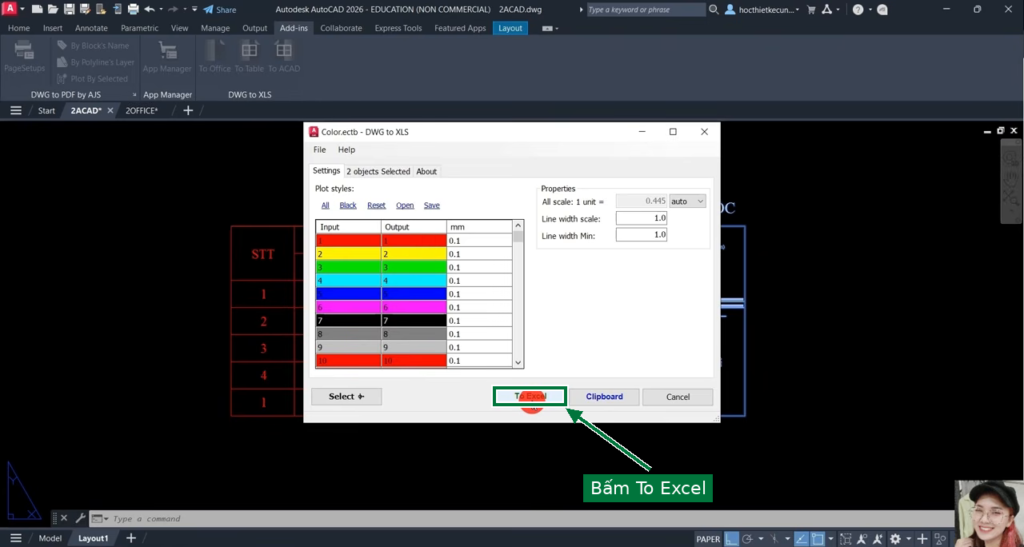The image size is (1024, 547).
Task: Click the new drawing tab plus icon
Action: point(188,110)
